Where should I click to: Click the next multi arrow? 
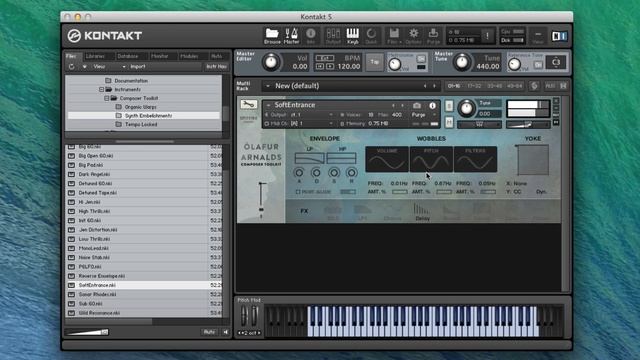(434, 86)
